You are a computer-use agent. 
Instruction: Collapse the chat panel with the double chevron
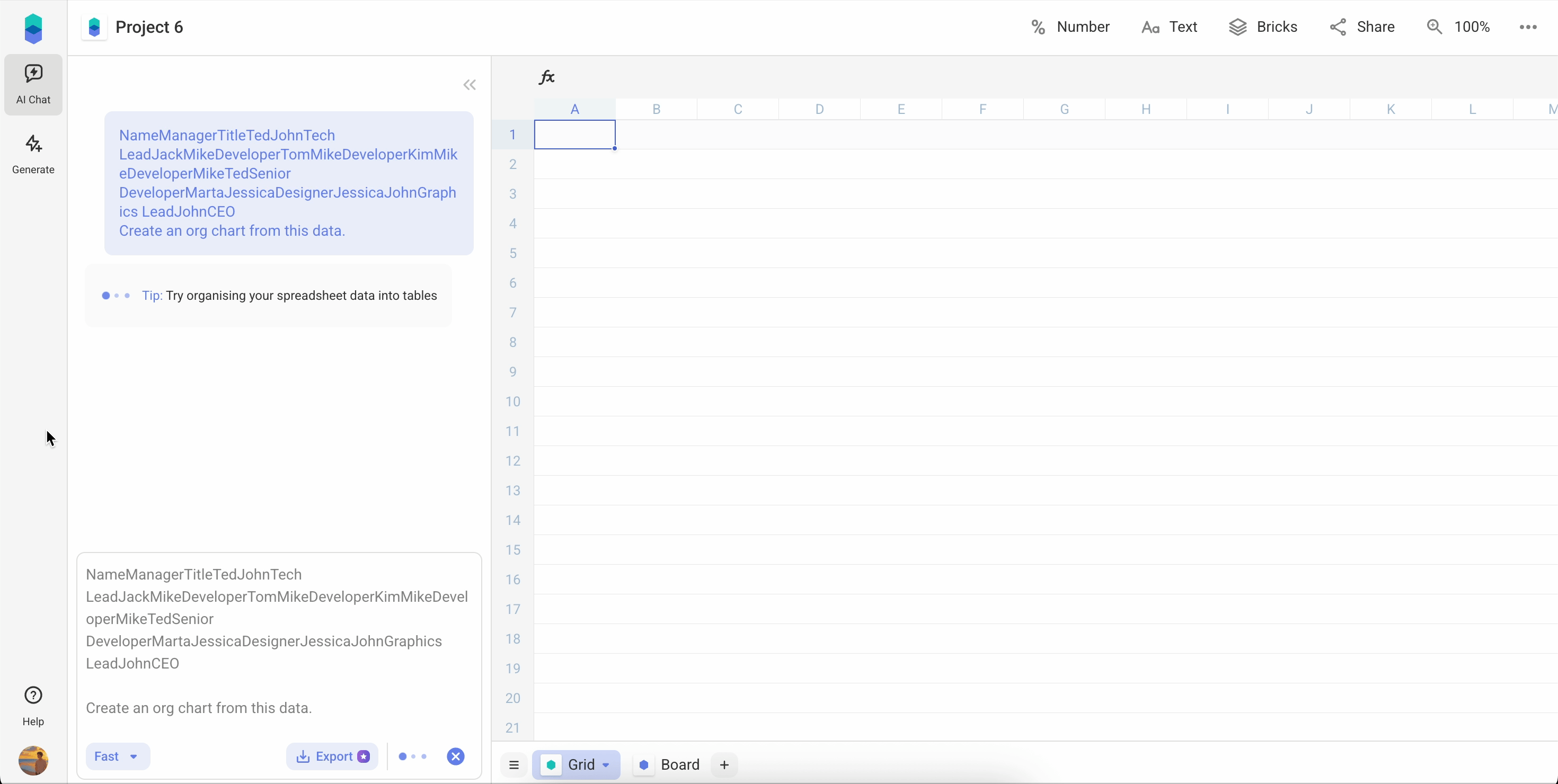[470, 85]
